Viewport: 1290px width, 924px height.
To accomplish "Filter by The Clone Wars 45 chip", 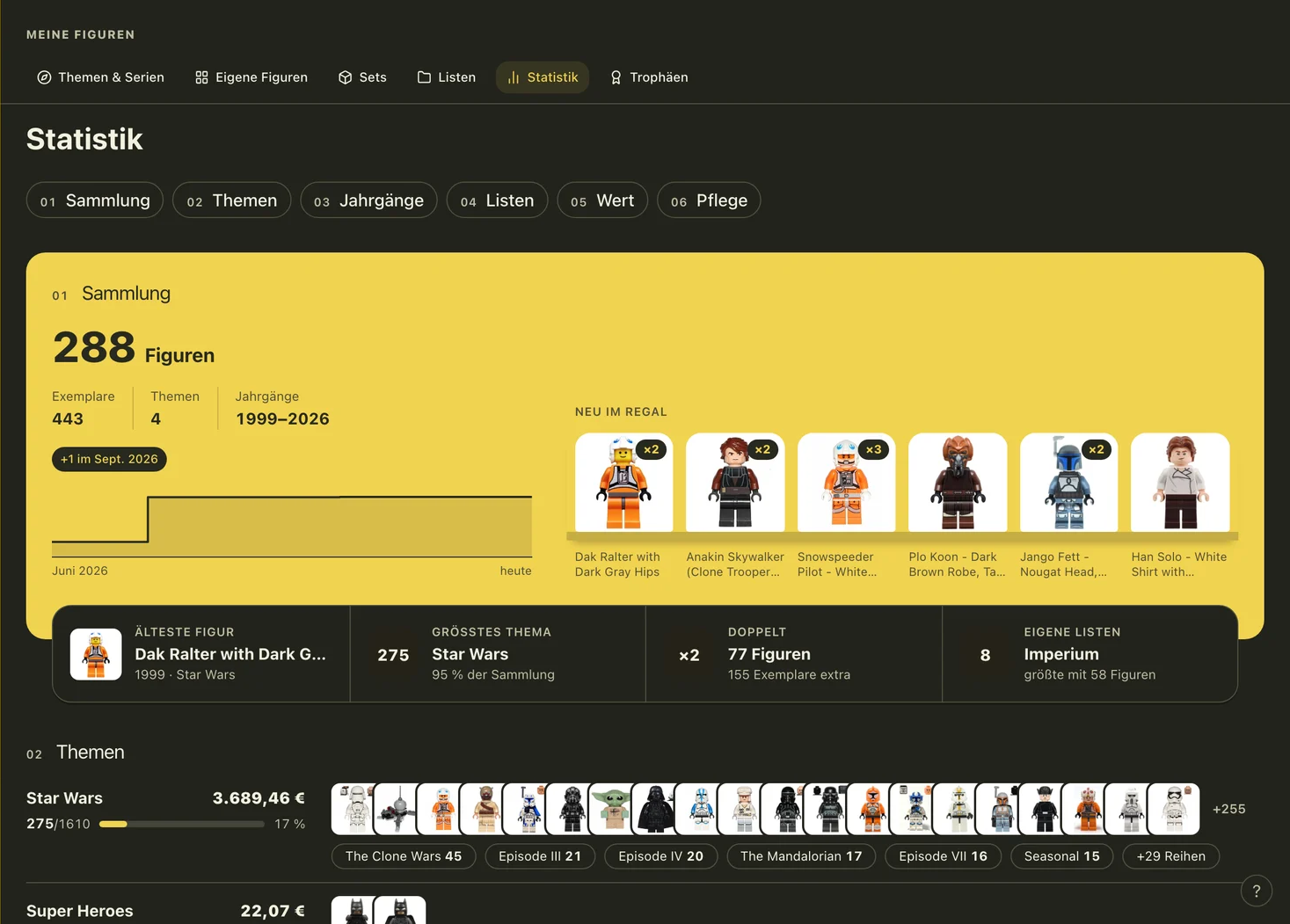I will (404, 856).
